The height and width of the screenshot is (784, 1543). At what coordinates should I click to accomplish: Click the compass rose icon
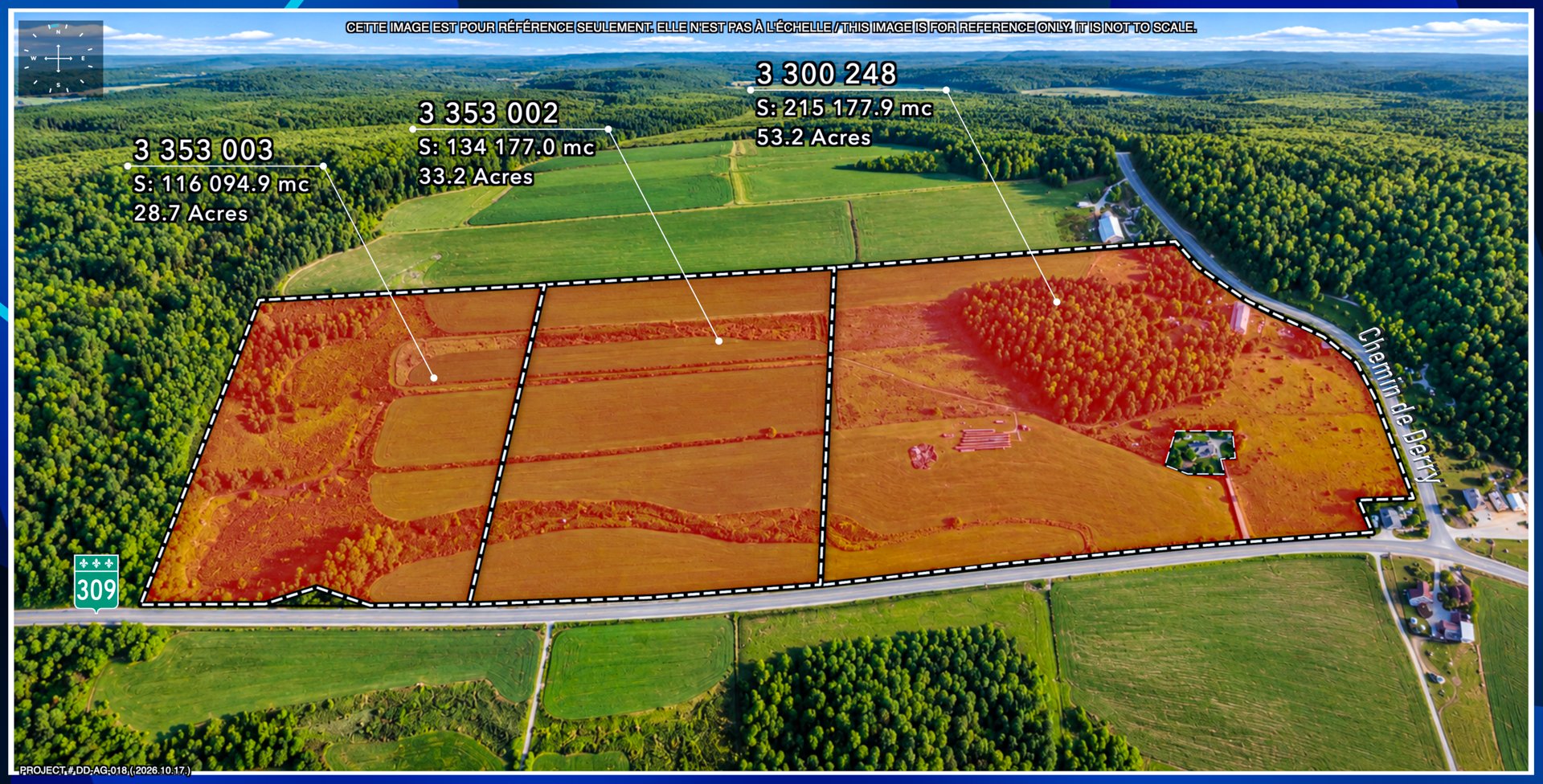pyautogui.click(x=60, y=58)
